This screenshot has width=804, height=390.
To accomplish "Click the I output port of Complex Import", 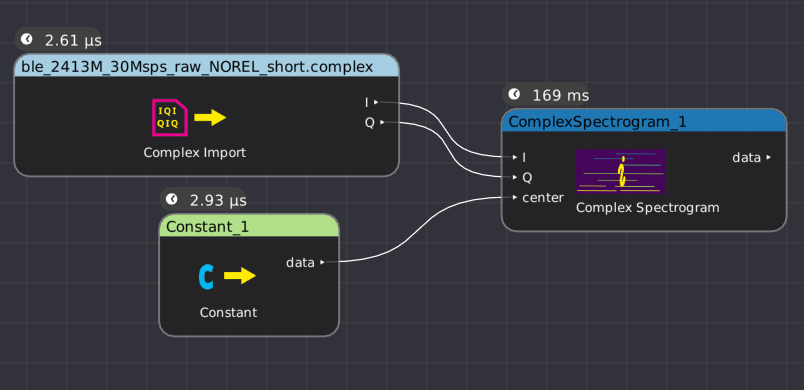I will pyautogui.click(x=376, y=102).
